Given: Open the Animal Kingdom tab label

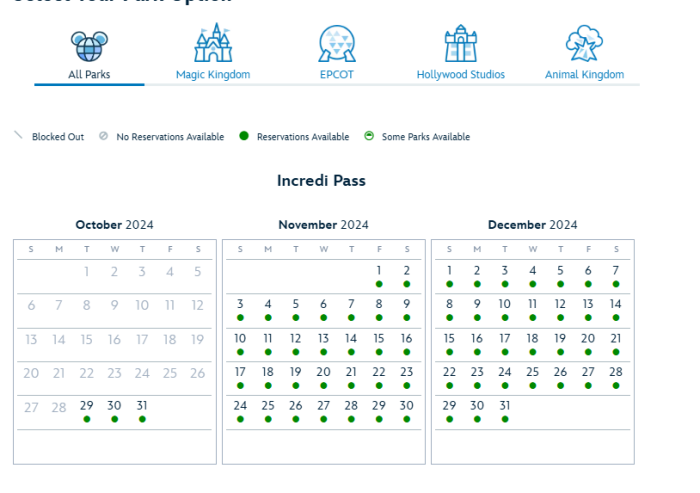Looking at the screenshot, I should (584, 75).
